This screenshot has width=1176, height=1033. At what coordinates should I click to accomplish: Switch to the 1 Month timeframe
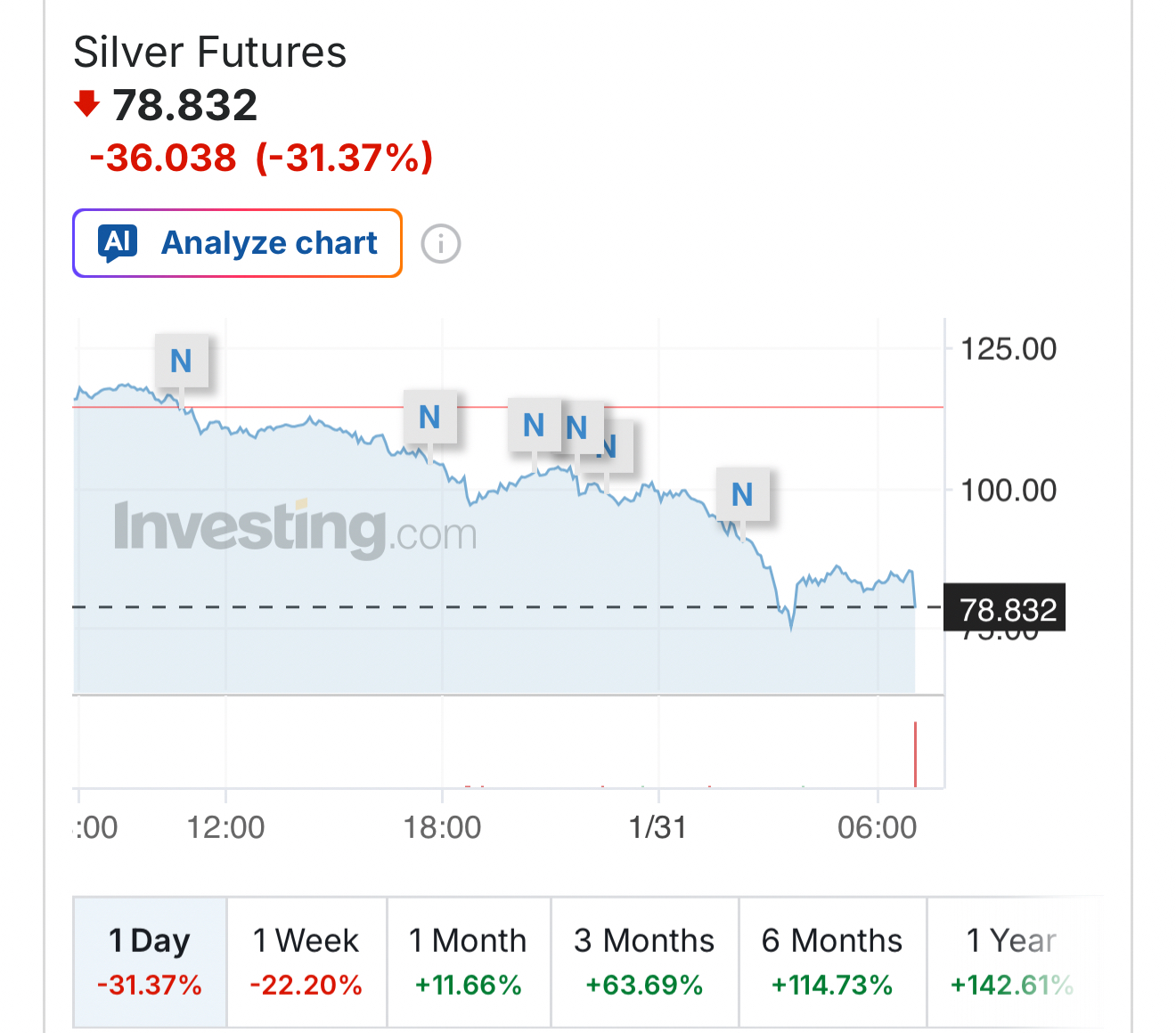[468, 962]
